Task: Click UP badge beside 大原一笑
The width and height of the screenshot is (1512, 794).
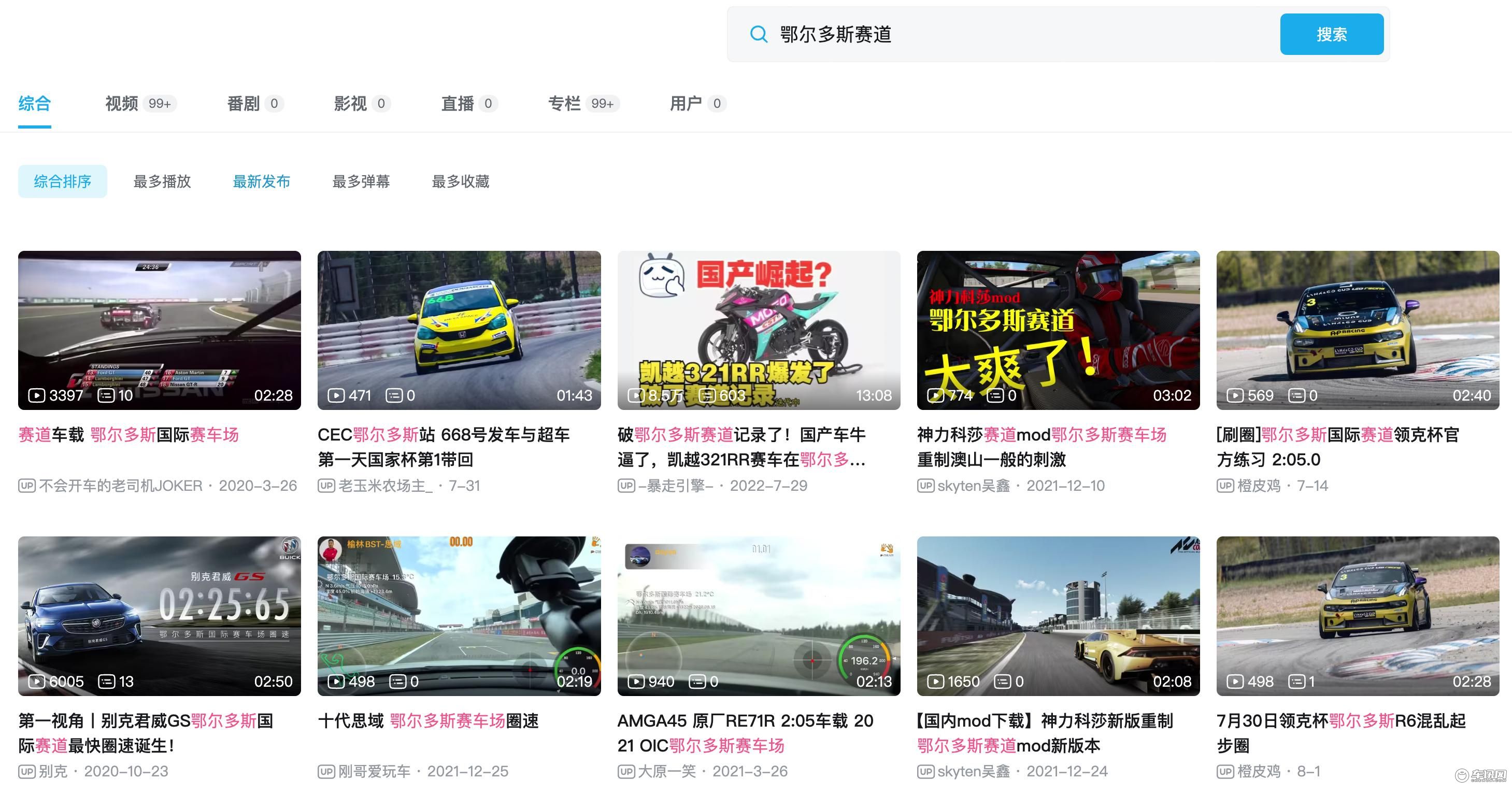Action: pos(626,771)
